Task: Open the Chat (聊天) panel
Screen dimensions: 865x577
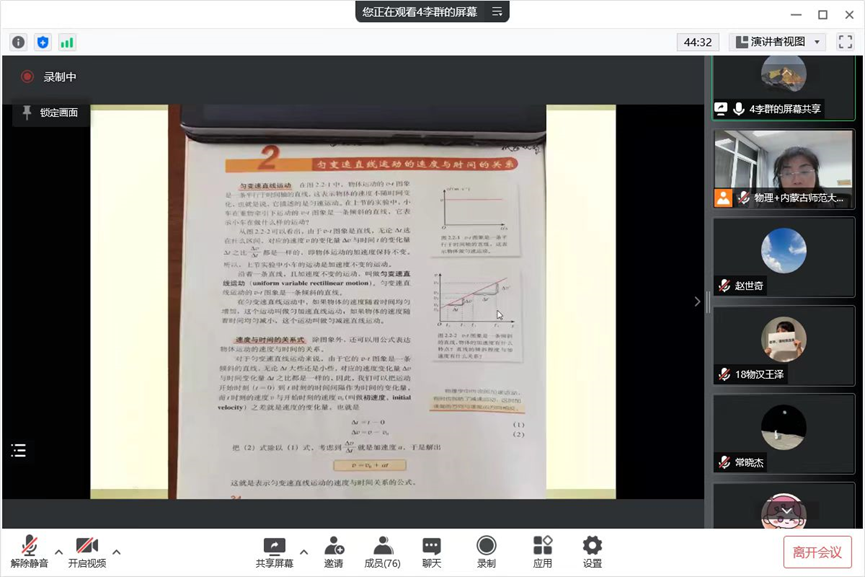Action: [x=431, y=551]
